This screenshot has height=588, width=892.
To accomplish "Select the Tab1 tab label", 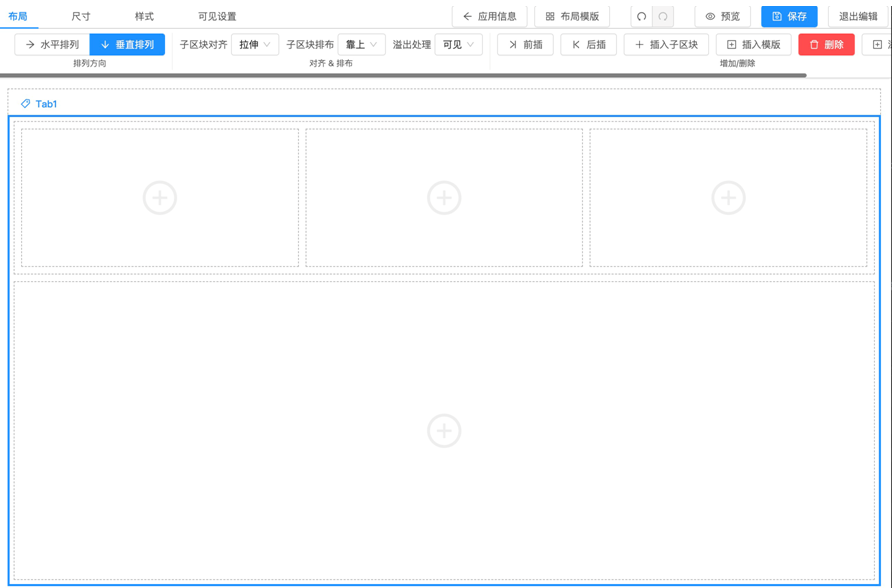I will coord(46,103).
